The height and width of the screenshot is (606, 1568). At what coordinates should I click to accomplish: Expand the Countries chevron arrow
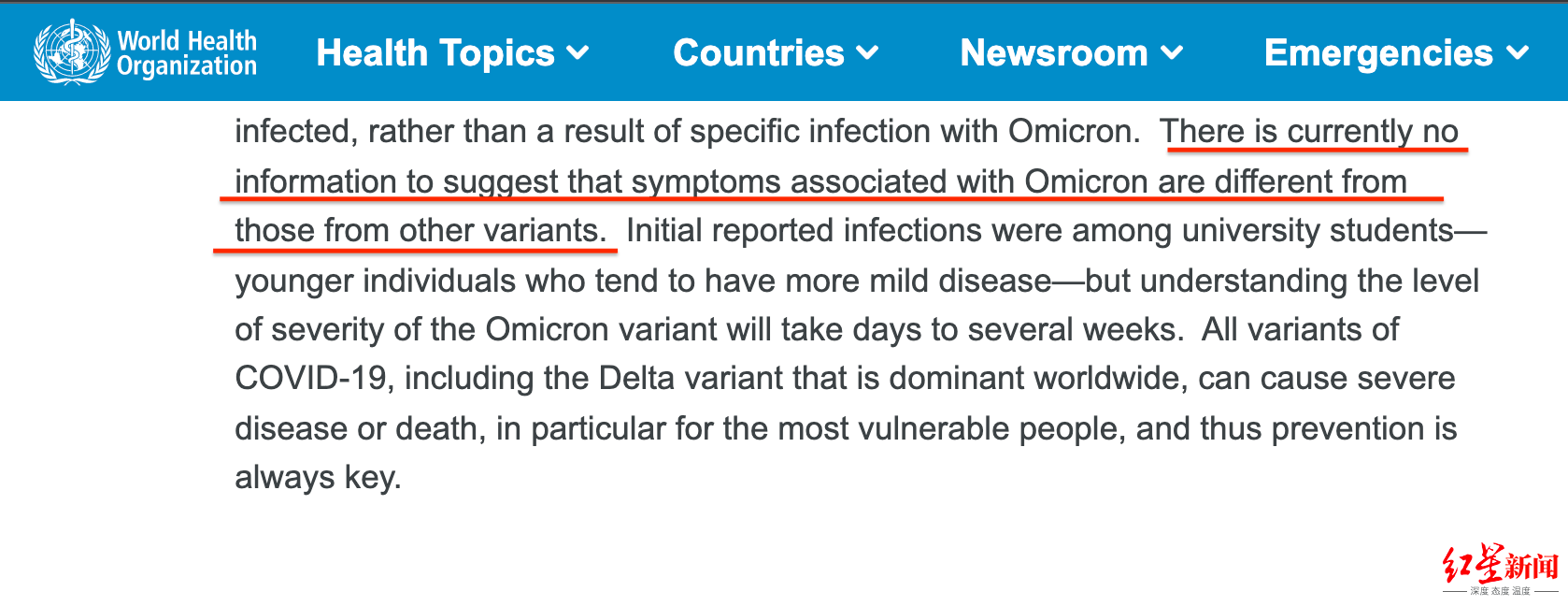click(x=868, y=53)
